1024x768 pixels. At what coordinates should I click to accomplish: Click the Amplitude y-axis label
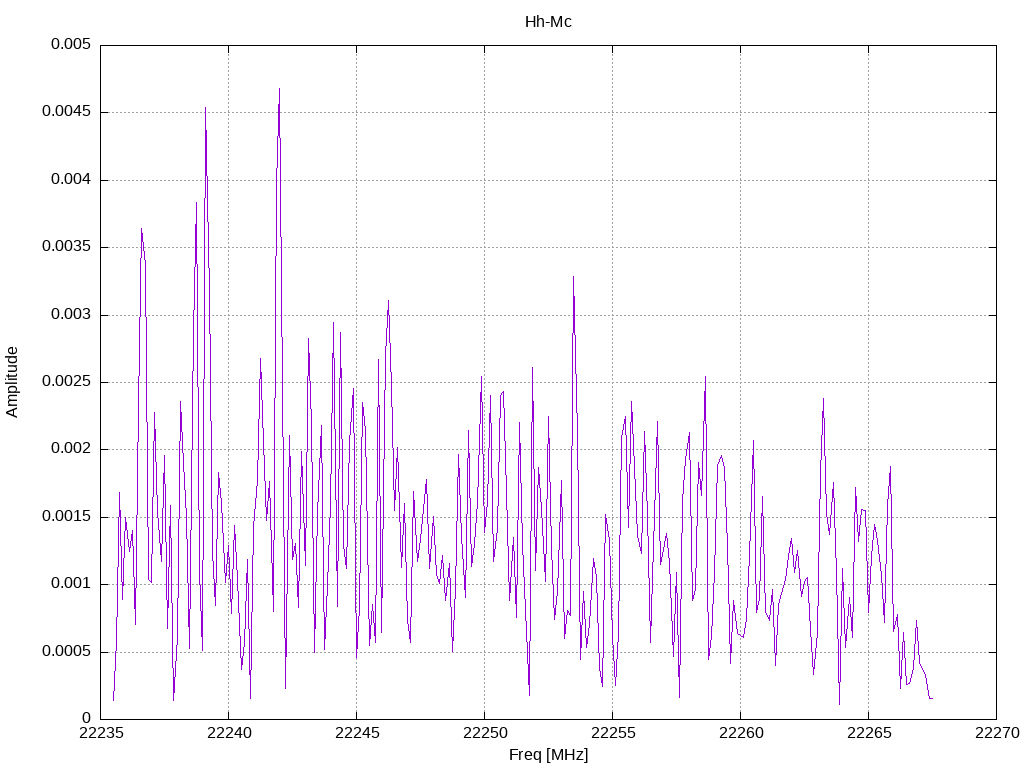click(12, 381)
